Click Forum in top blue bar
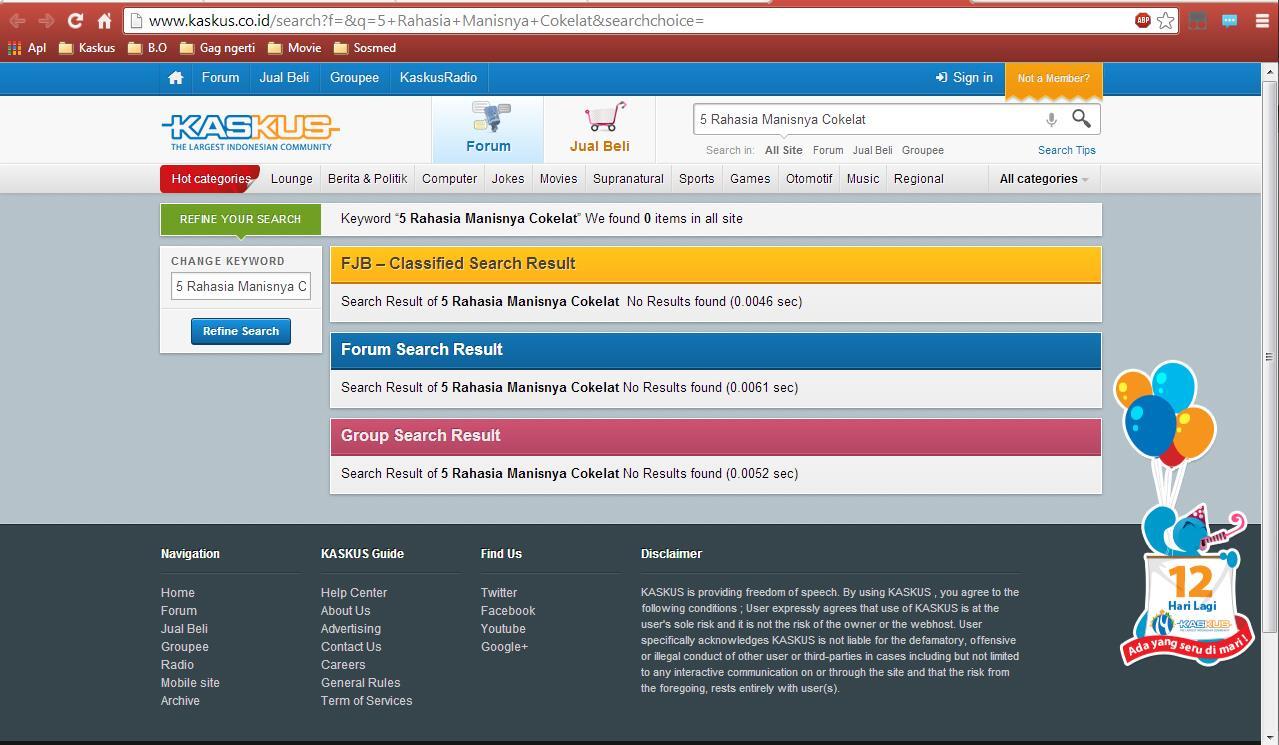 click(x=220, y=78)
